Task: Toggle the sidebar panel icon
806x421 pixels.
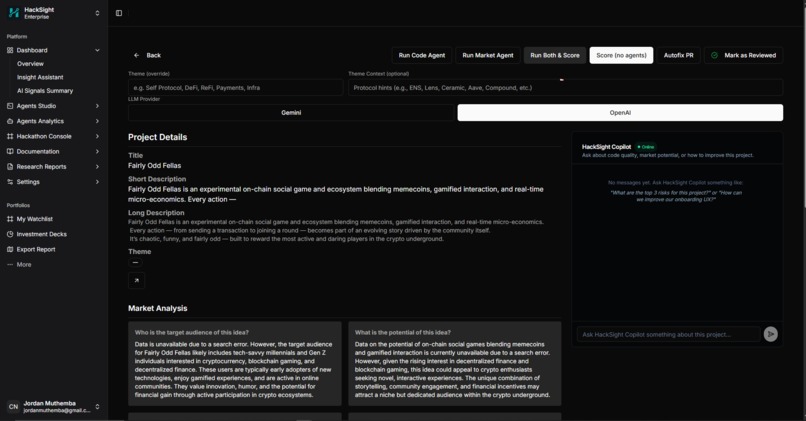Action: tap(119, 13)
